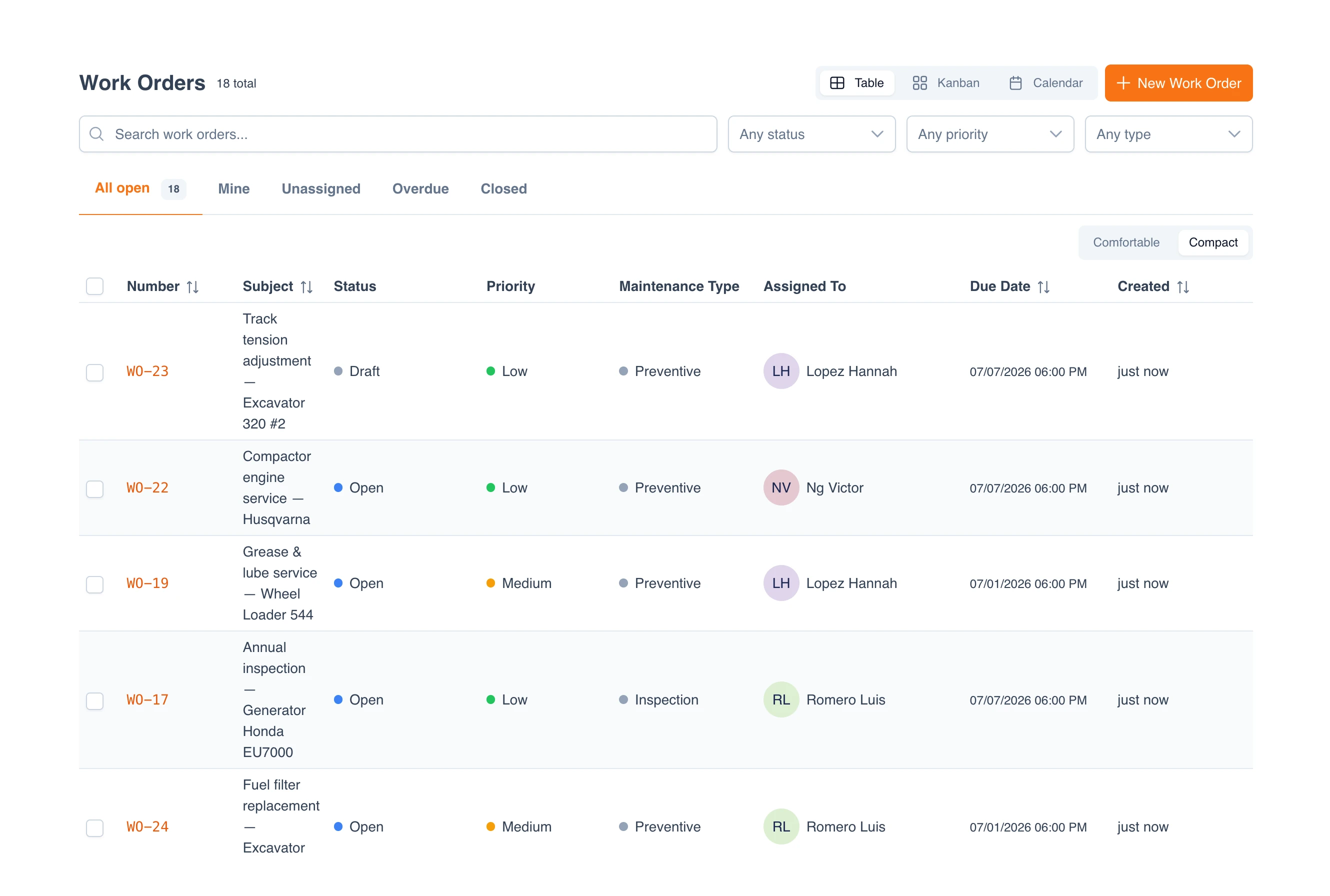Click the New Work Order button
The width and height of the screenshot is (1330, 896).
[x=1178, y=83]
